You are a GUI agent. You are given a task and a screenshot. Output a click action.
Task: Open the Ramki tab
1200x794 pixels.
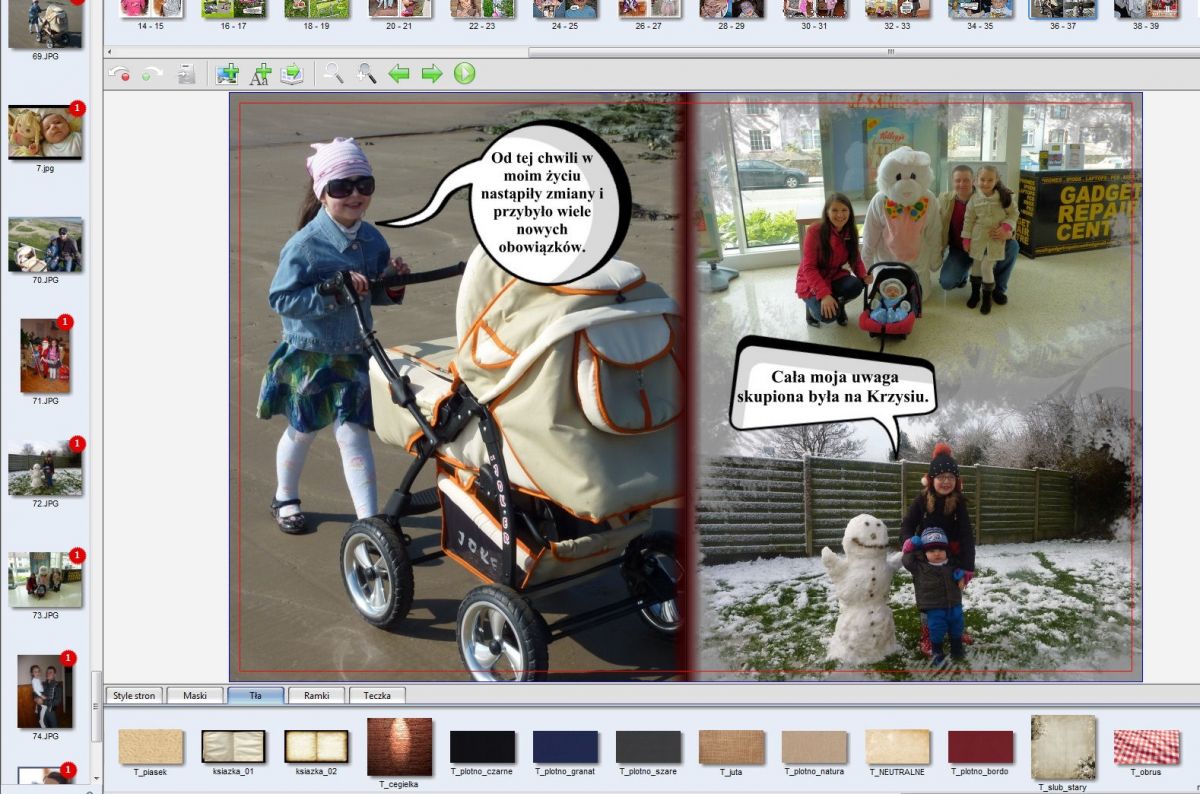(316, 695)
